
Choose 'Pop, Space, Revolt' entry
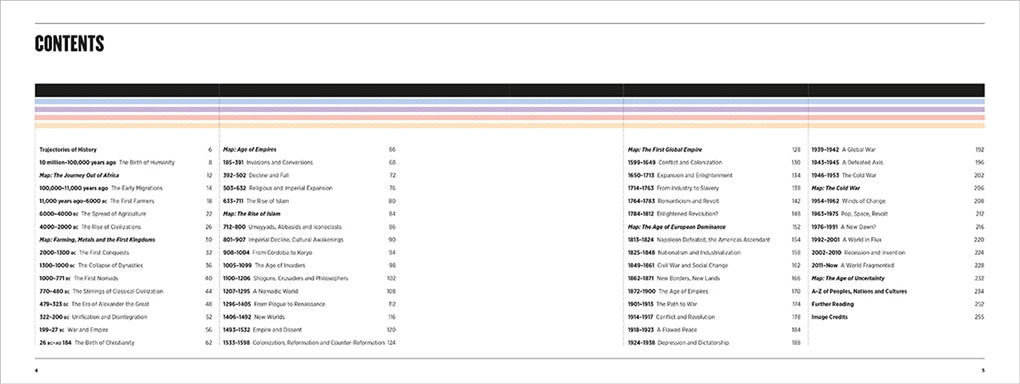tap(865, 214)
